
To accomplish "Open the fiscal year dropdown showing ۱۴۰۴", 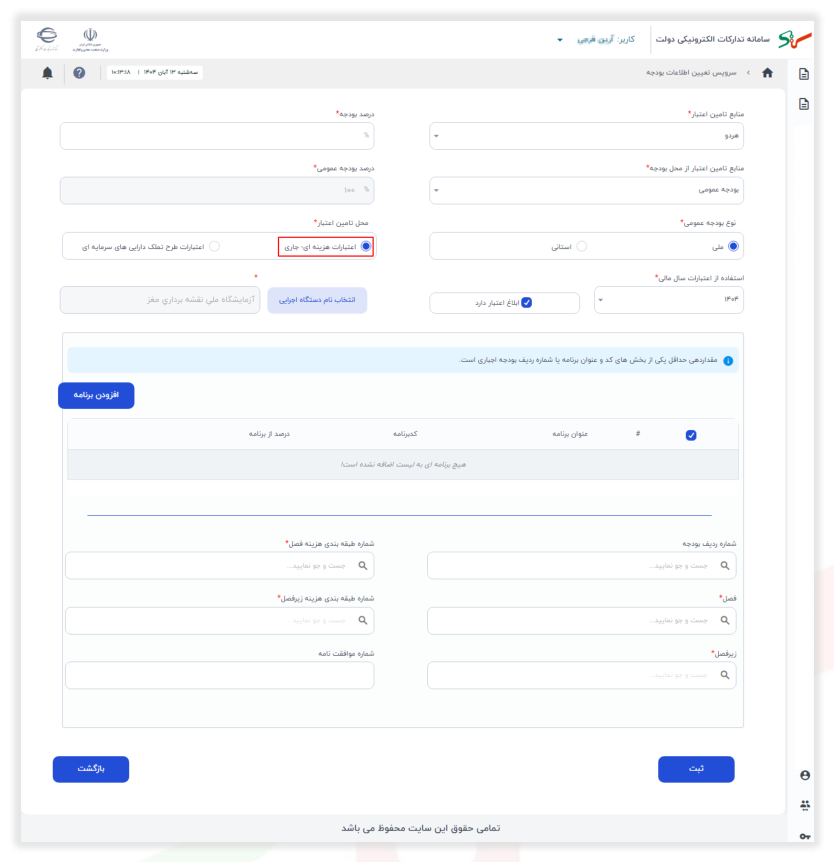I will coord(669,300).
